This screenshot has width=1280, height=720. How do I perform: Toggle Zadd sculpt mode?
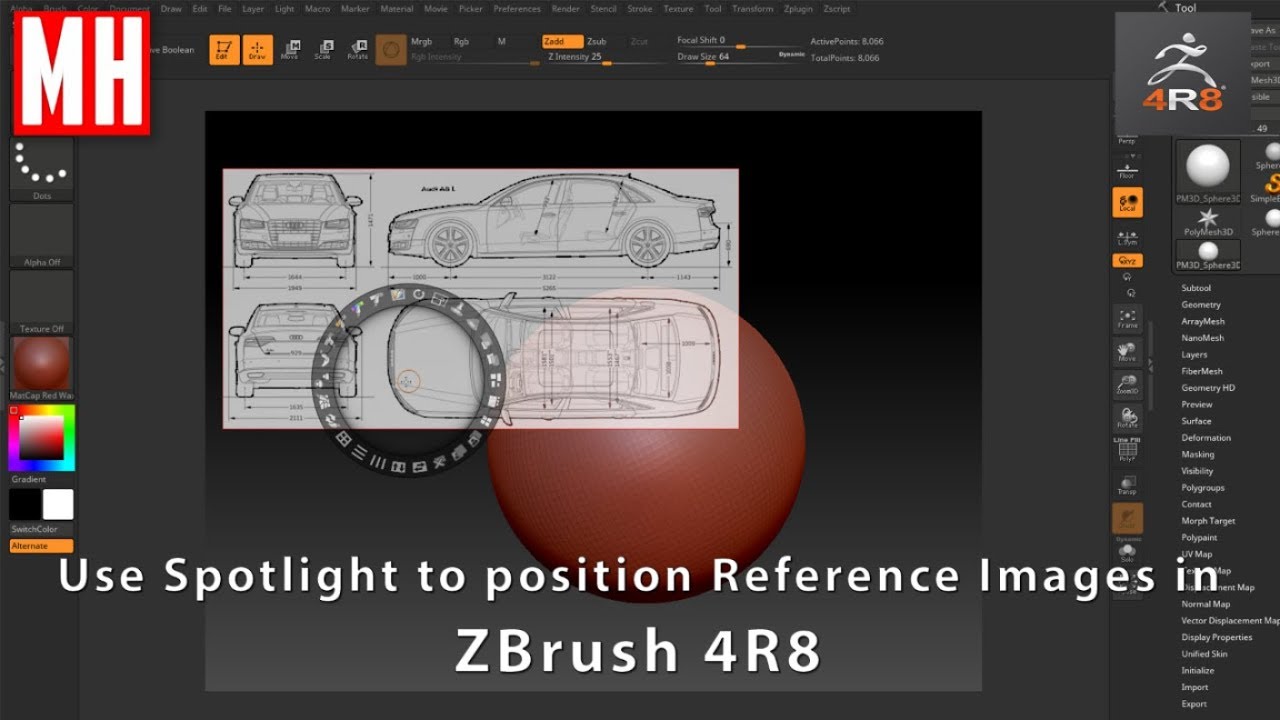562,42
